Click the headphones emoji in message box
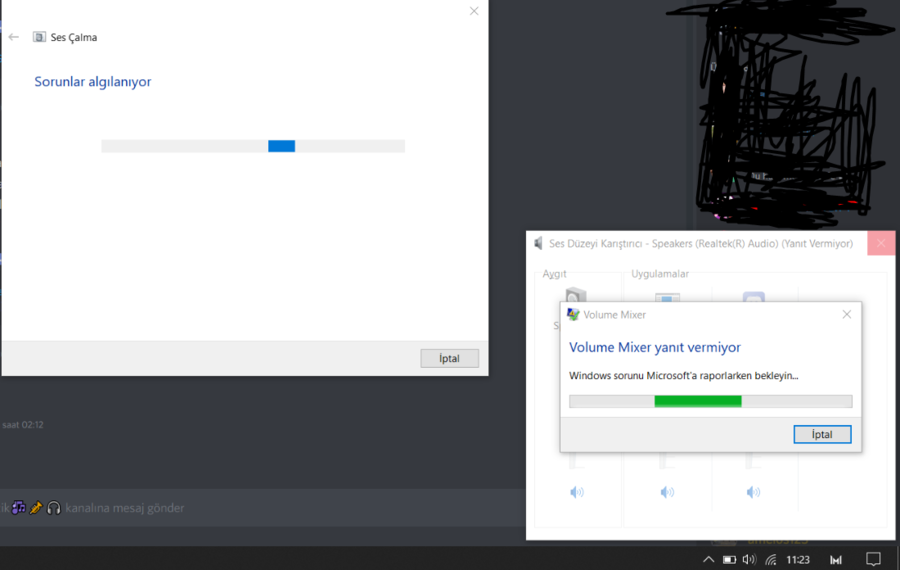The height and width of the screenshot is (570, 900). 54,507
